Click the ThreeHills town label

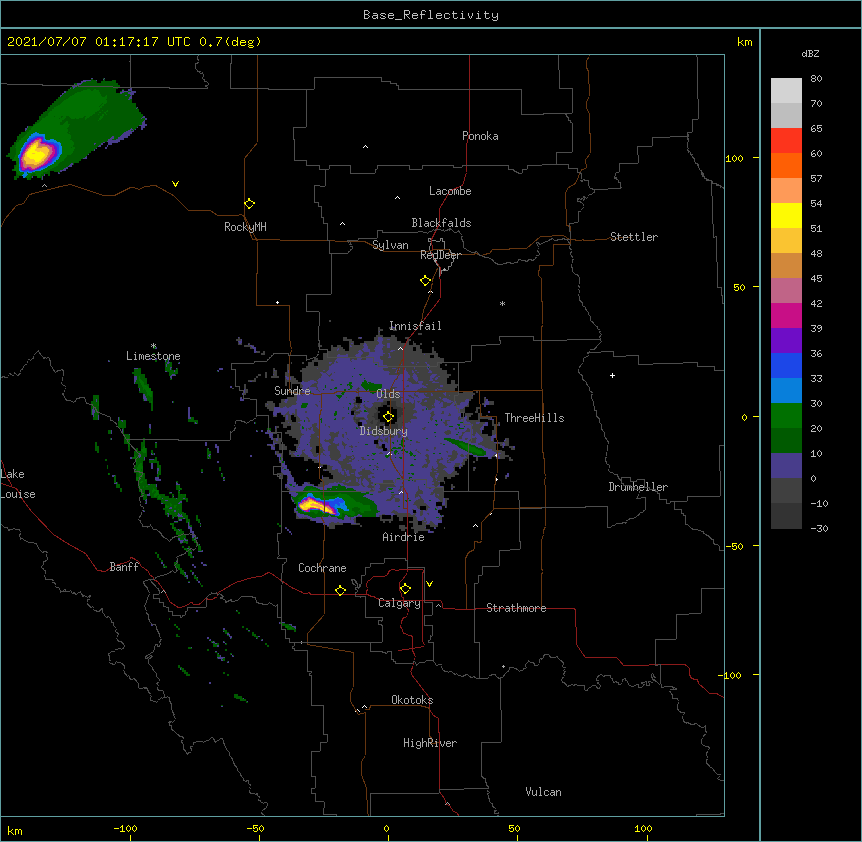pos(534,418)
